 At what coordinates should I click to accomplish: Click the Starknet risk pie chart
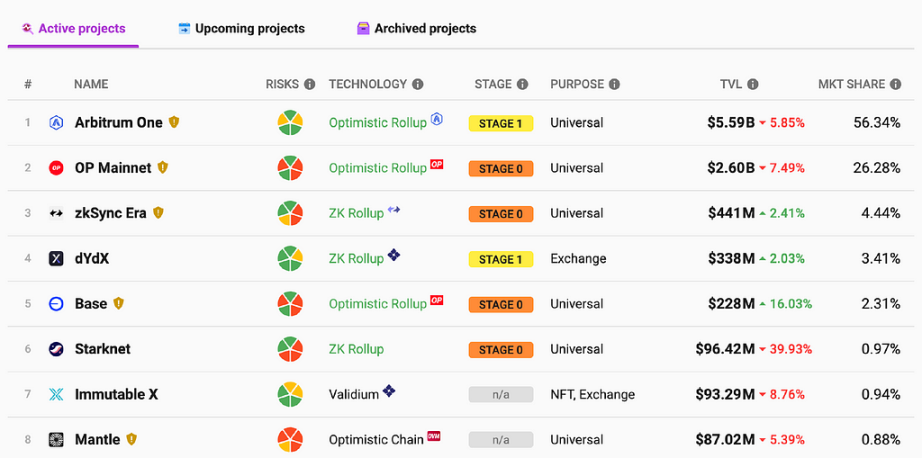point(290,349)
